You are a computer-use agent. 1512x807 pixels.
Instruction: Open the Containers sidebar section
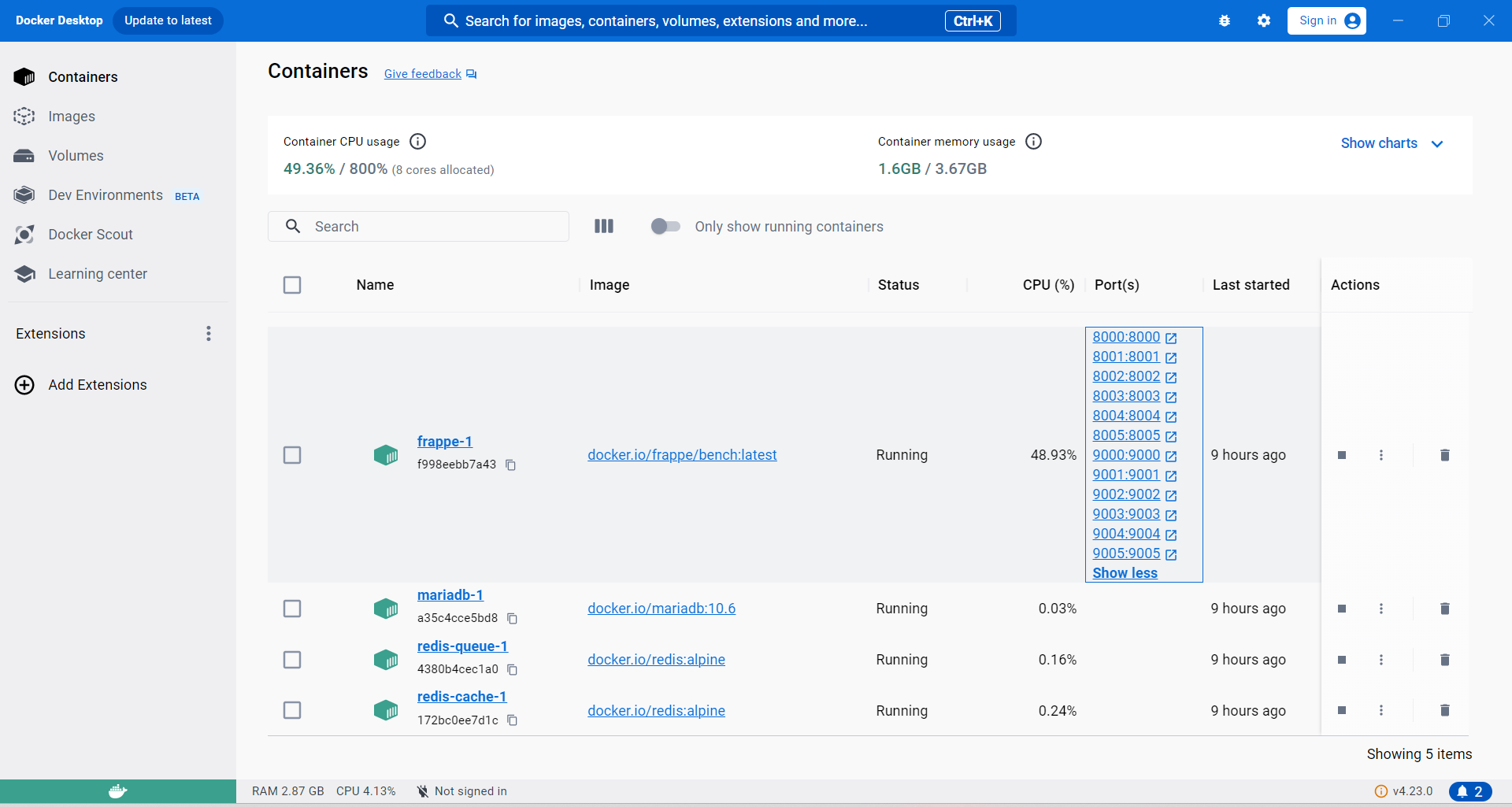click(x=118, y=77)
